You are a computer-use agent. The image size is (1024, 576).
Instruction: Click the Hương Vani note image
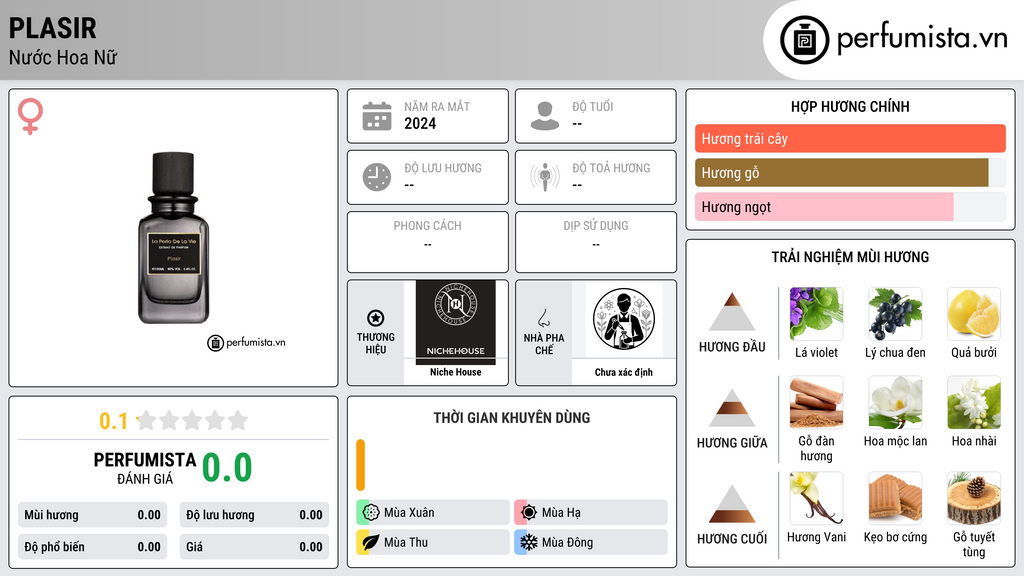[816, 498]
